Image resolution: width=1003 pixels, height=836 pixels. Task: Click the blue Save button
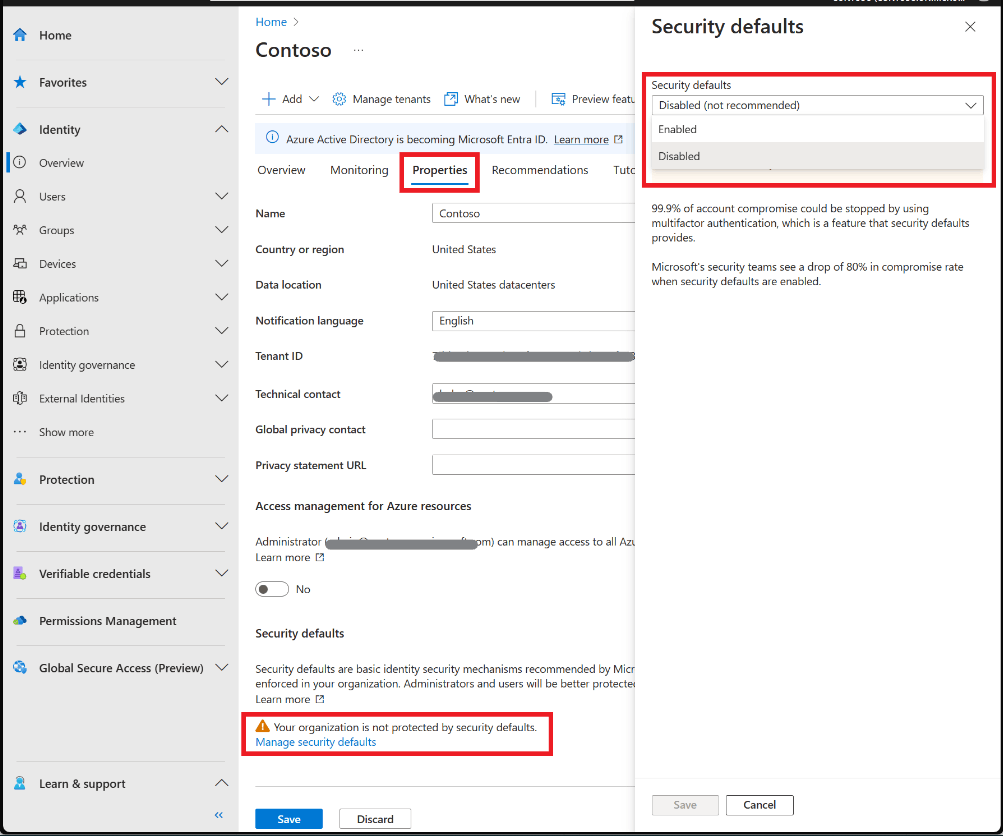click(288, 819)
